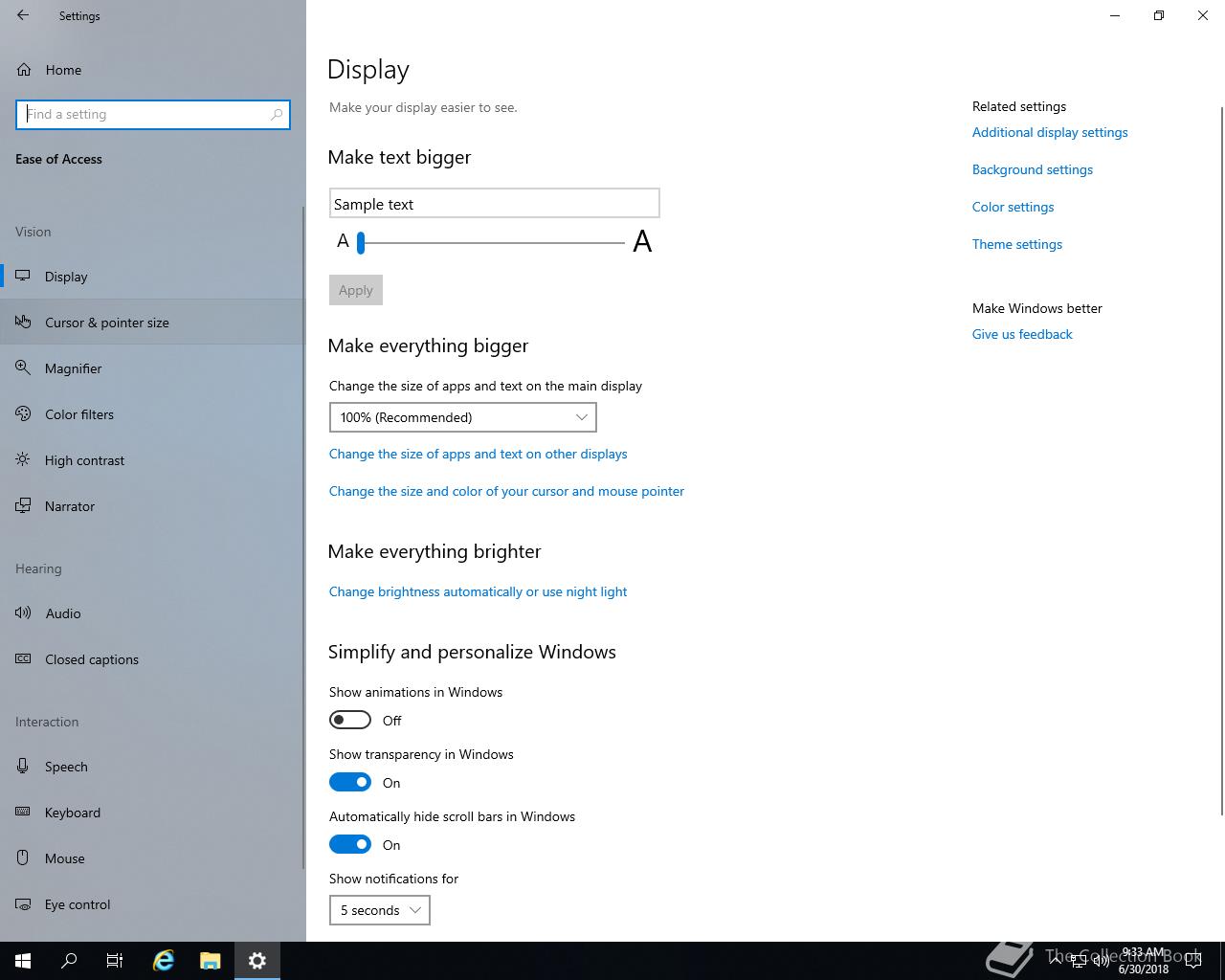Click the page vertical scrollbar
Image resolution: width=1225 pixels, height=980 pixels.
[x=1221, y=459]
